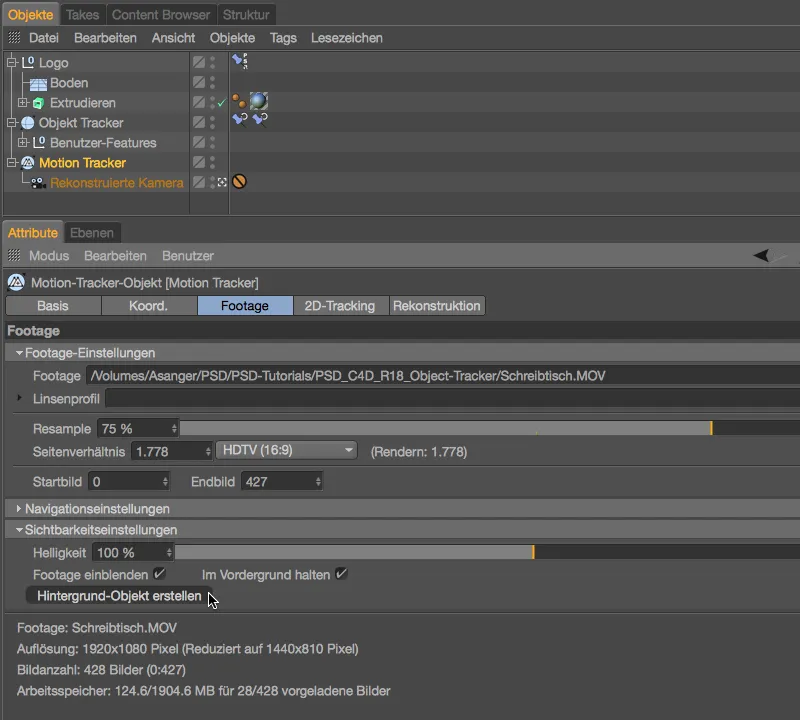Image resolution: width=800 pixels, height=720 pixels.
Task: Toggle layer box of Boden row
Action: 199,83
